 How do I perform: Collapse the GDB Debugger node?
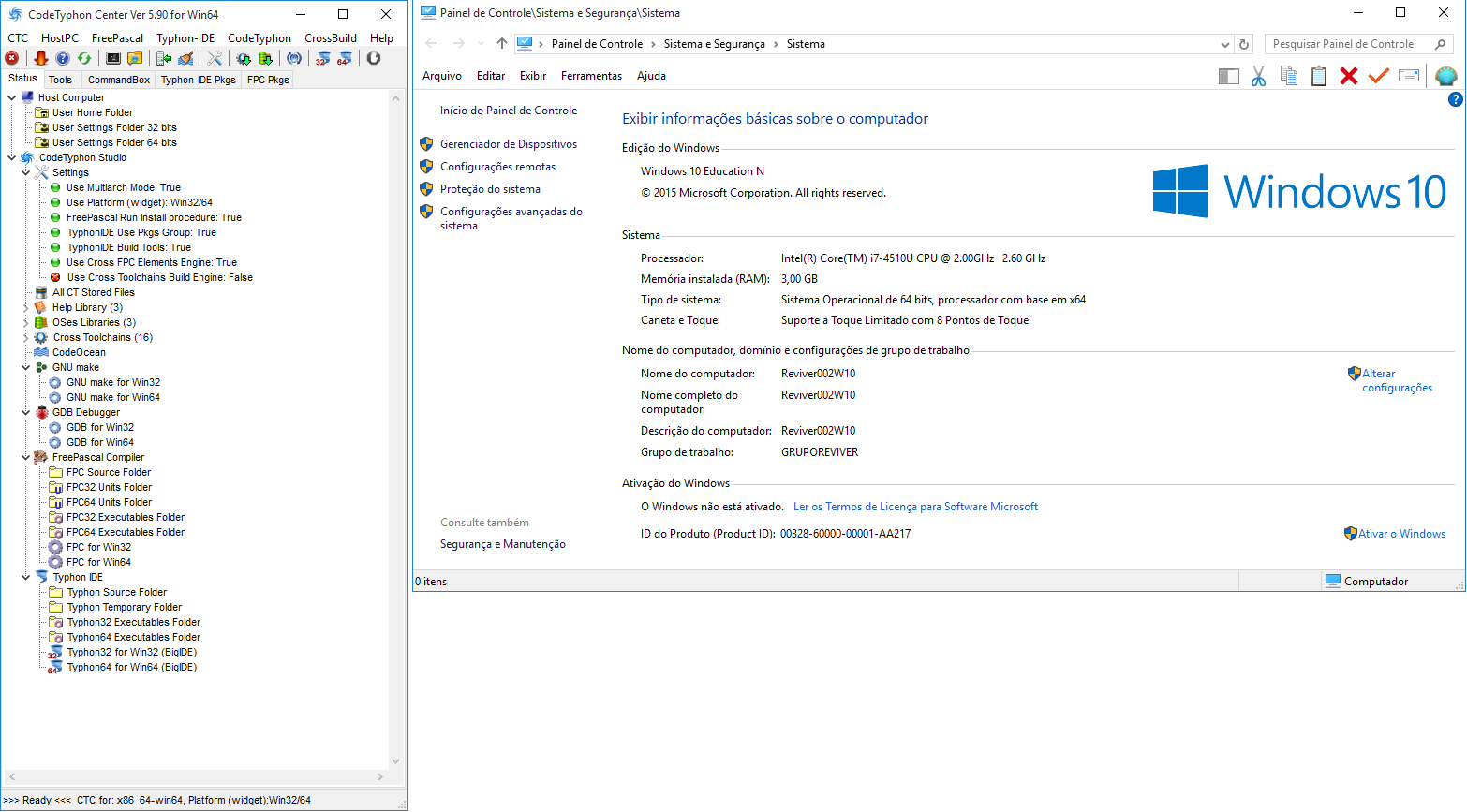25,412
